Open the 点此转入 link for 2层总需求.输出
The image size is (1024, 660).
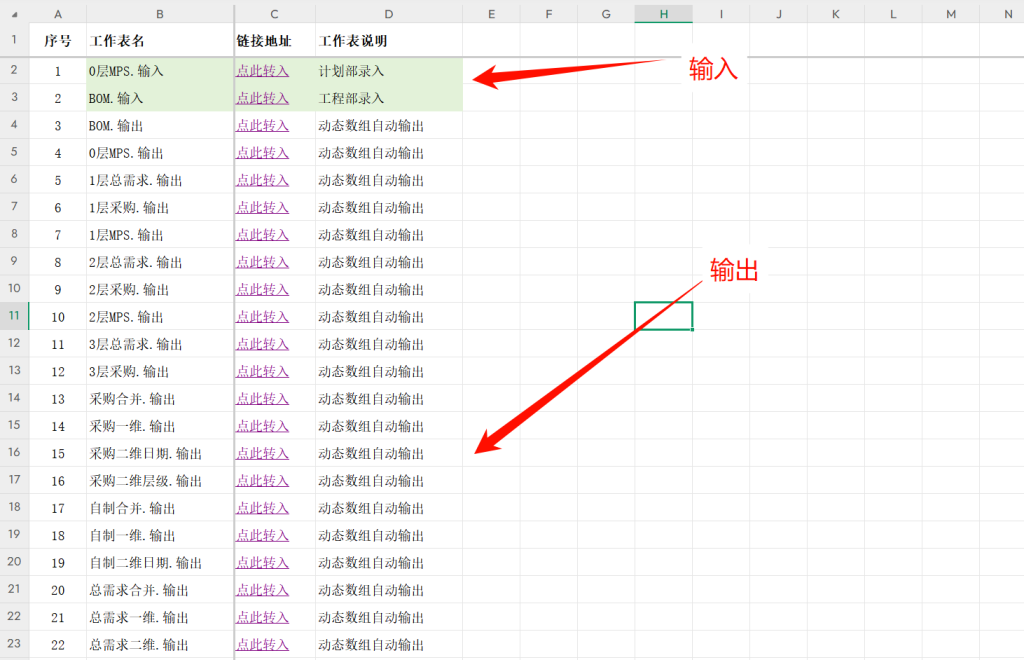tap(262, 262)
